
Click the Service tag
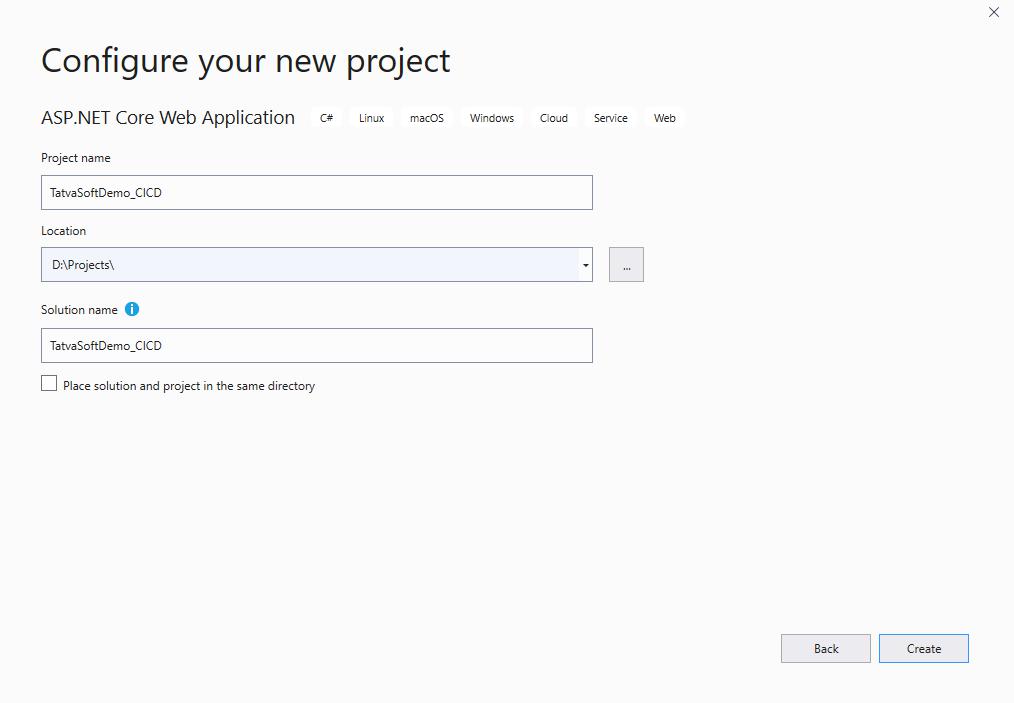(x=610, y=118)
